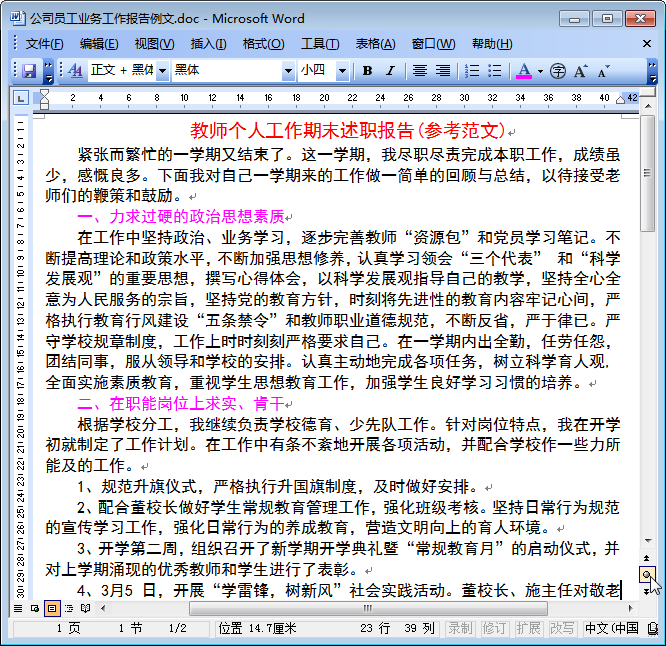Expand the font name dropdown arrow

[x=288, y=71]
